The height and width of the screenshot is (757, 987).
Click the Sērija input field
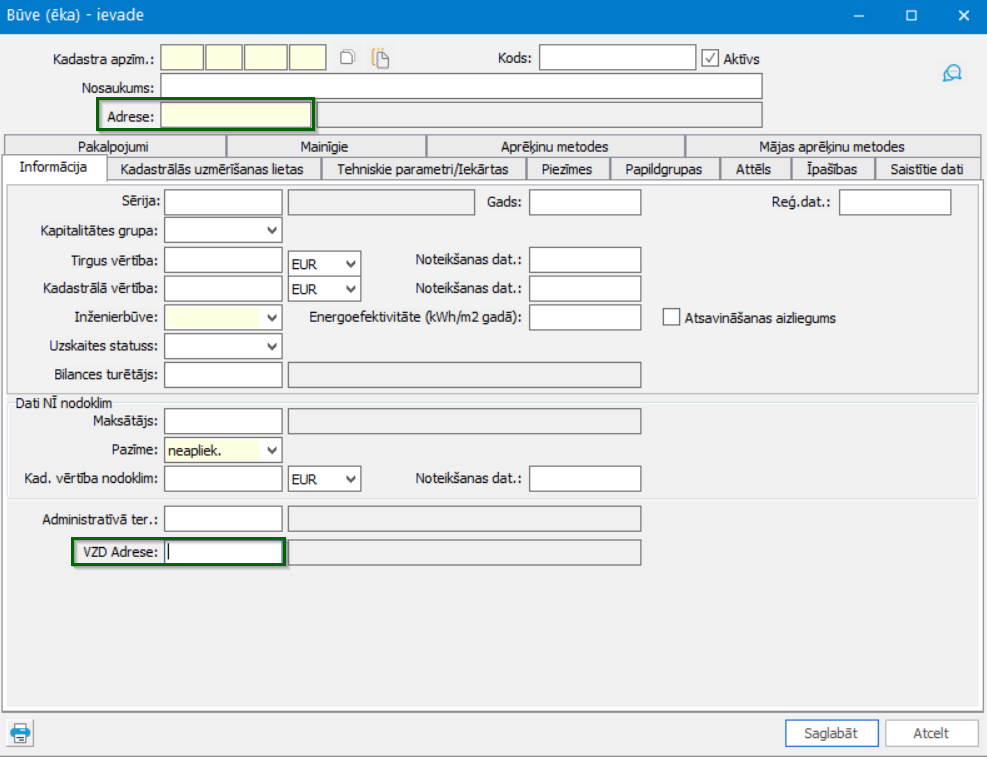223,203
